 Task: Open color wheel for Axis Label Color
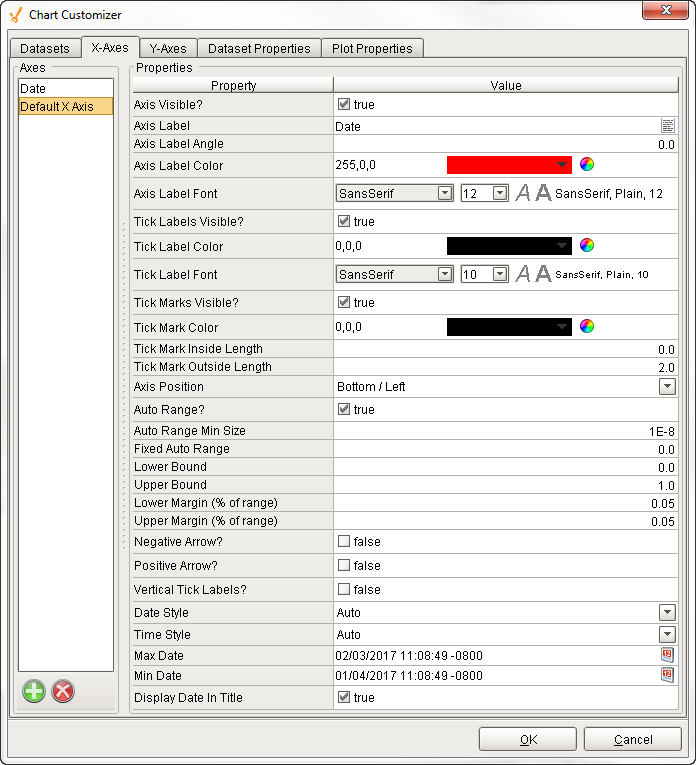587,164
